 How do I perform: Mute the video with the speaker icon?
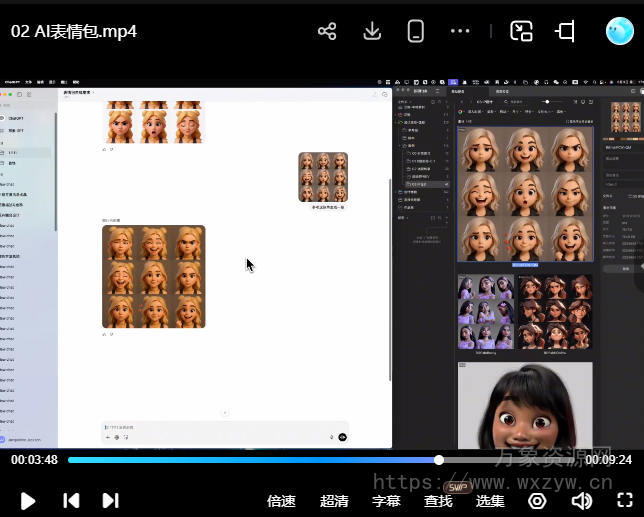pos(581,500)
